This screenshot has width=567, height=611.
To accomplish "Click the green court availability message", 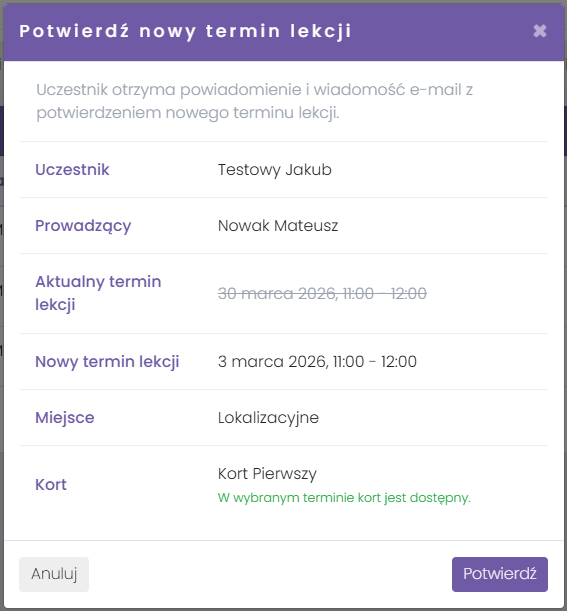I will point(344,498).
